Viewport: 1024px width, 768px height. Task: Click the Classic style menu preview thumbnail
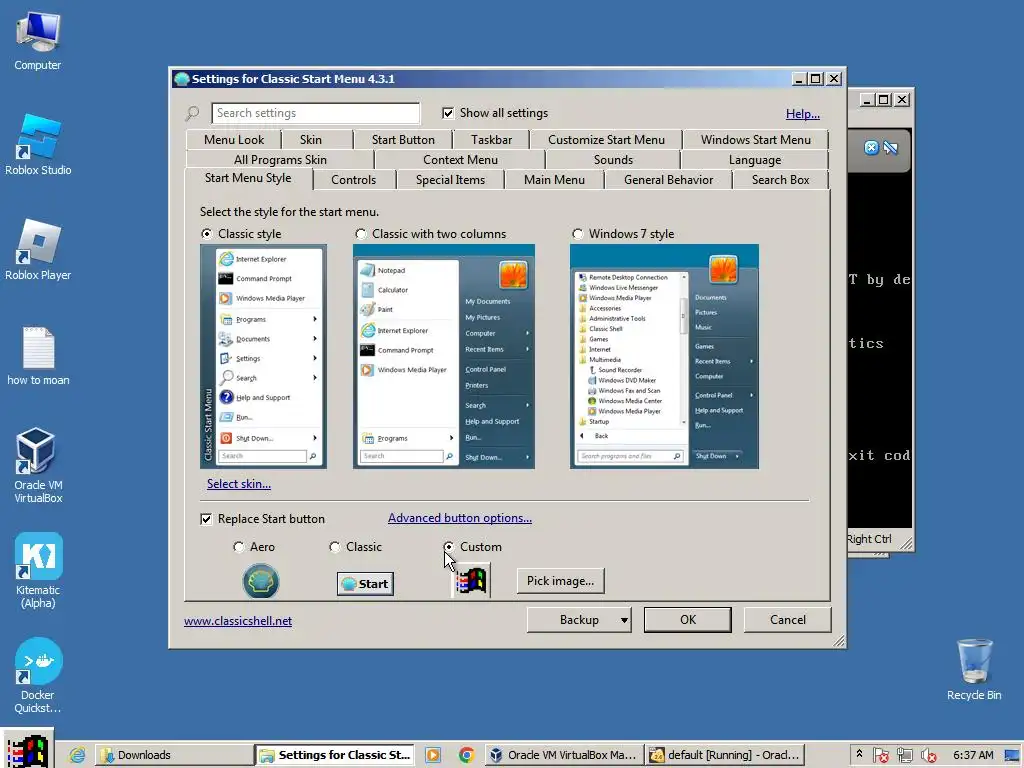click(x=263, y=357)
